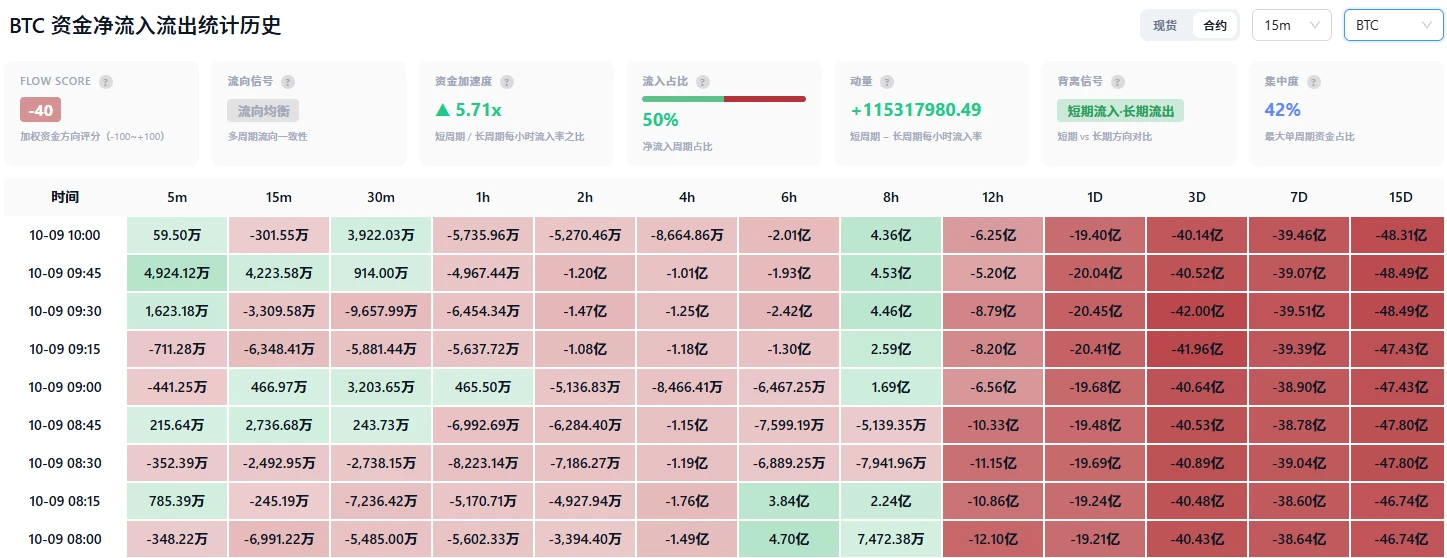Click the -5,139.35万 cell
This screenshot has height=558, width=1447.
pos(890,425)
